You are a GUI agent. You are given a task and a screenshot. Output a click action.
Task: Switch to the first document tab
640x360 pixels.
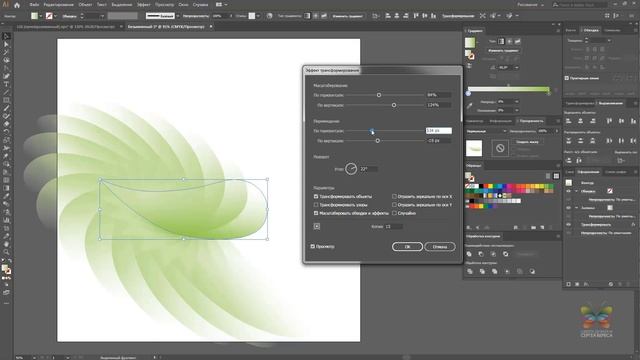tap(67, 27)
